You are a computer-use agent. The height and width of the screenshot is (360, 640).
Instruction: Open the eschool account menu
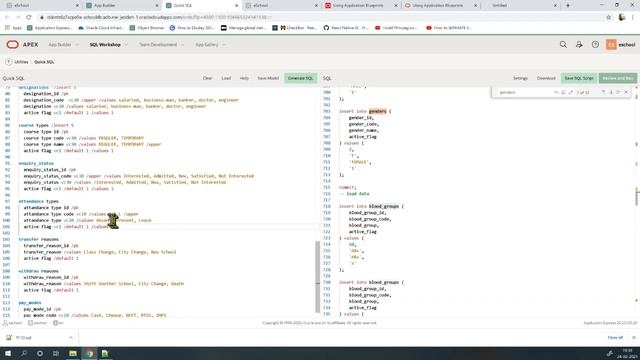pos(621,44)
